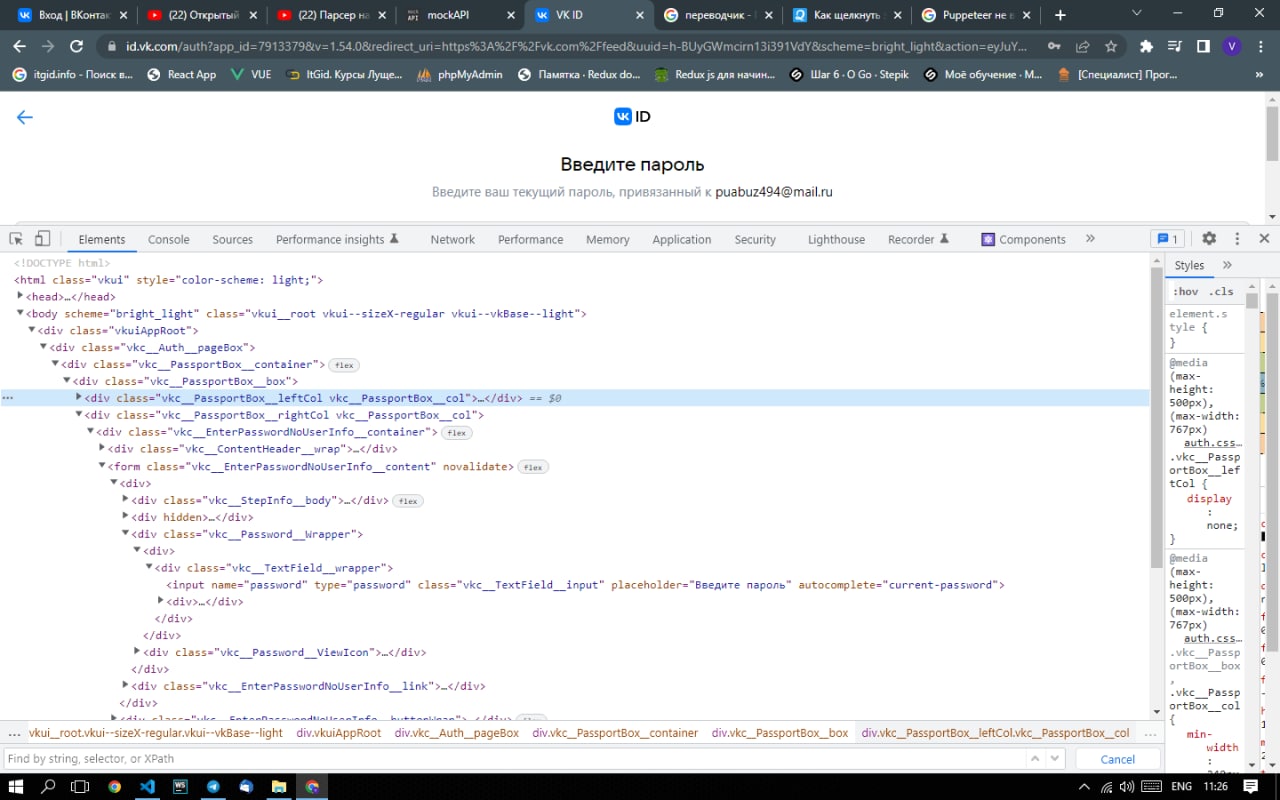The width and height of the screenshot is (1280, 800).
Task: Click flex badge on the form element
Action: coord(533,467)
